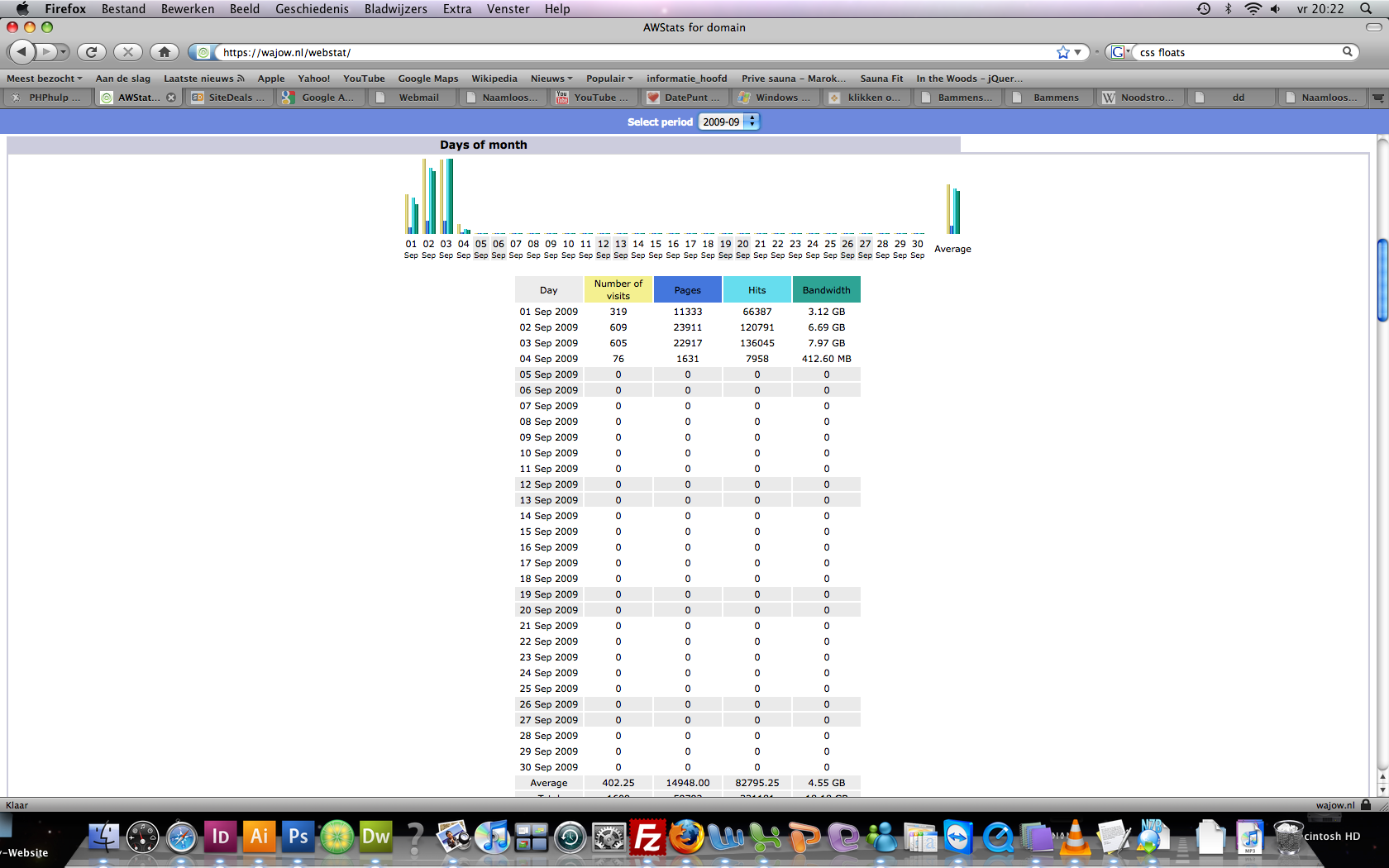Launch Photoshop from the dock
1389x868 pixels.
(x=298, y=837)
